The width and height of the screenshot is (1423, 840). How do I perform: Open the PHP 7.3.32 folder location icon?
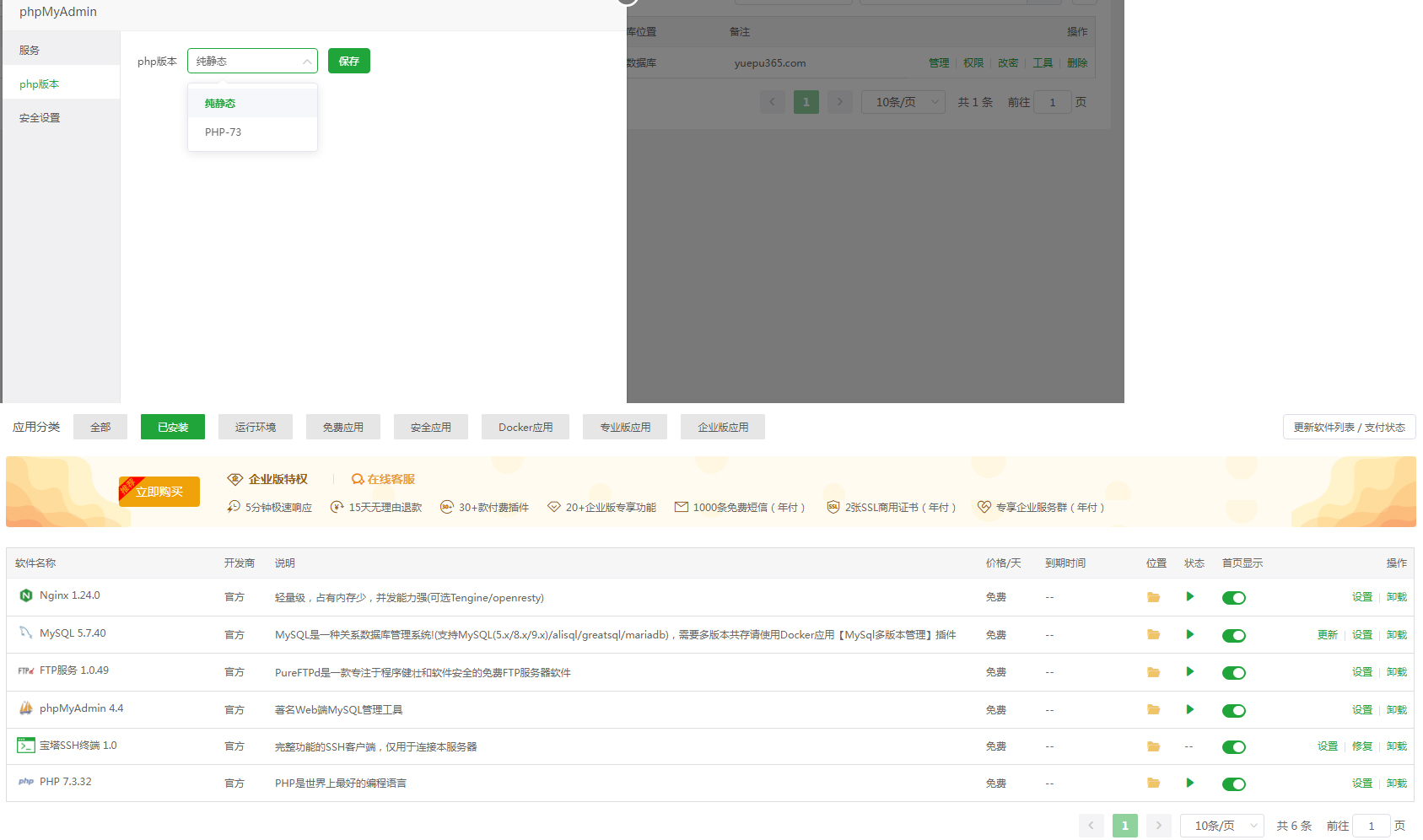coord(1153,783)
